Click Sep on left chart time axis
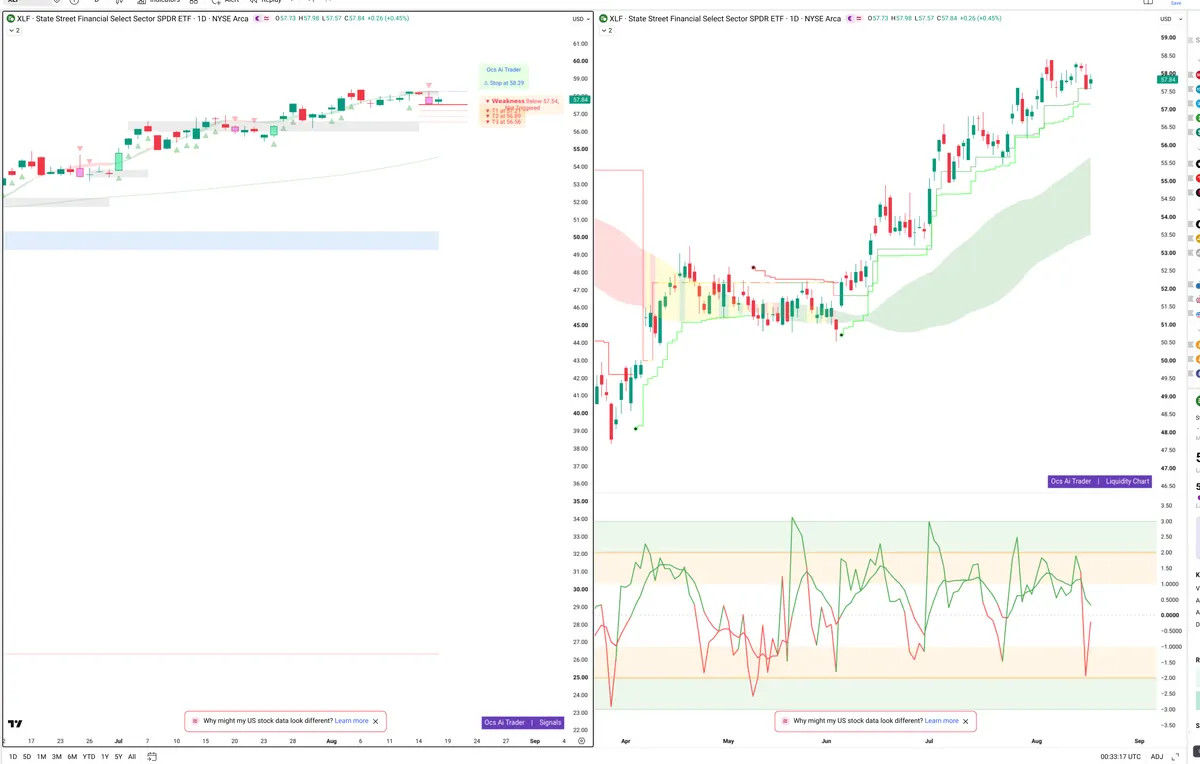Screen dimensions: 1200x764 [x=534, y=741]
